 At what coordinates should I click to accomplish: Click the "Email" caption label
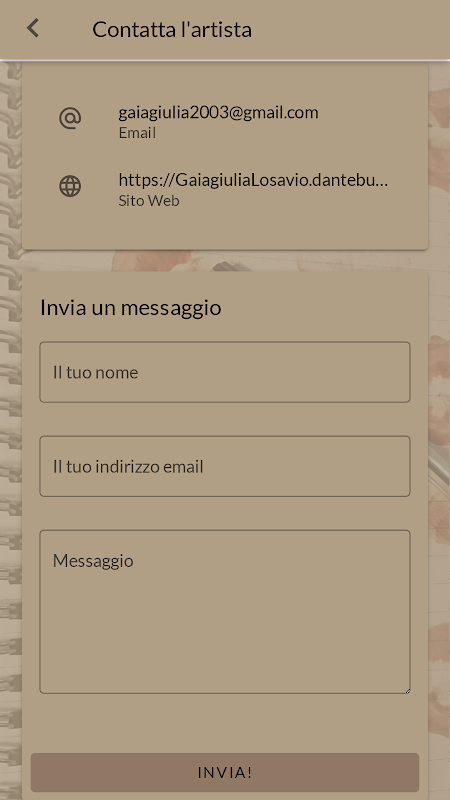(x=137, y=133)
